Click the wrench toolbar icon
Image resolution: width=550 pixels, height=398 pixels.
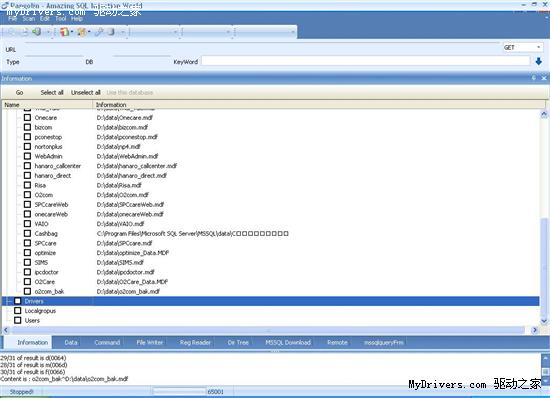99,32
